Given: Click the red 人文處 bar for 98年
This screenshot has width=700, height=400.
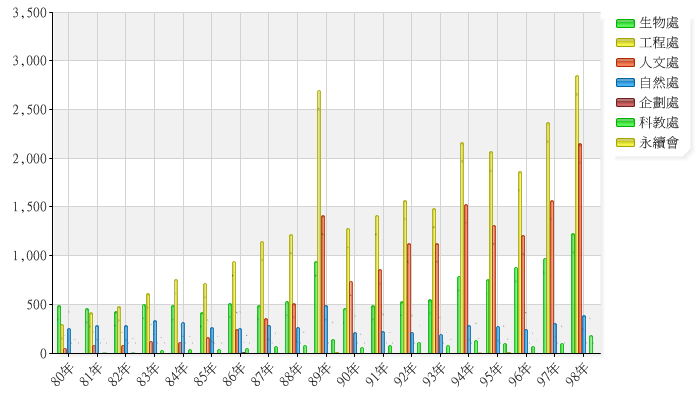Looking at the screenshot, I should click(x=580, y=250).
